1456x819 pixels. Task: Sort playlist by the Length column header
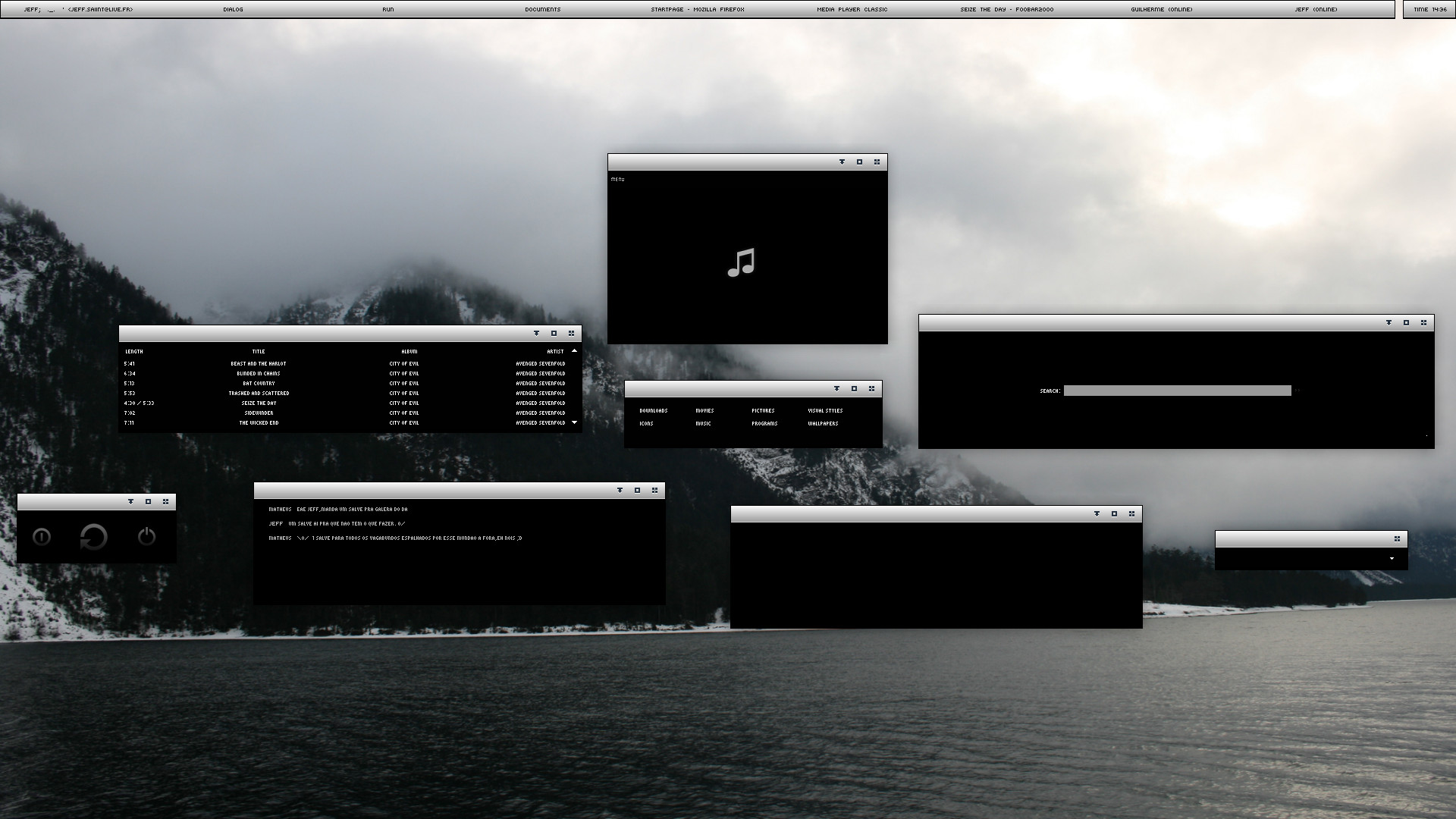[x=134, y=351]
